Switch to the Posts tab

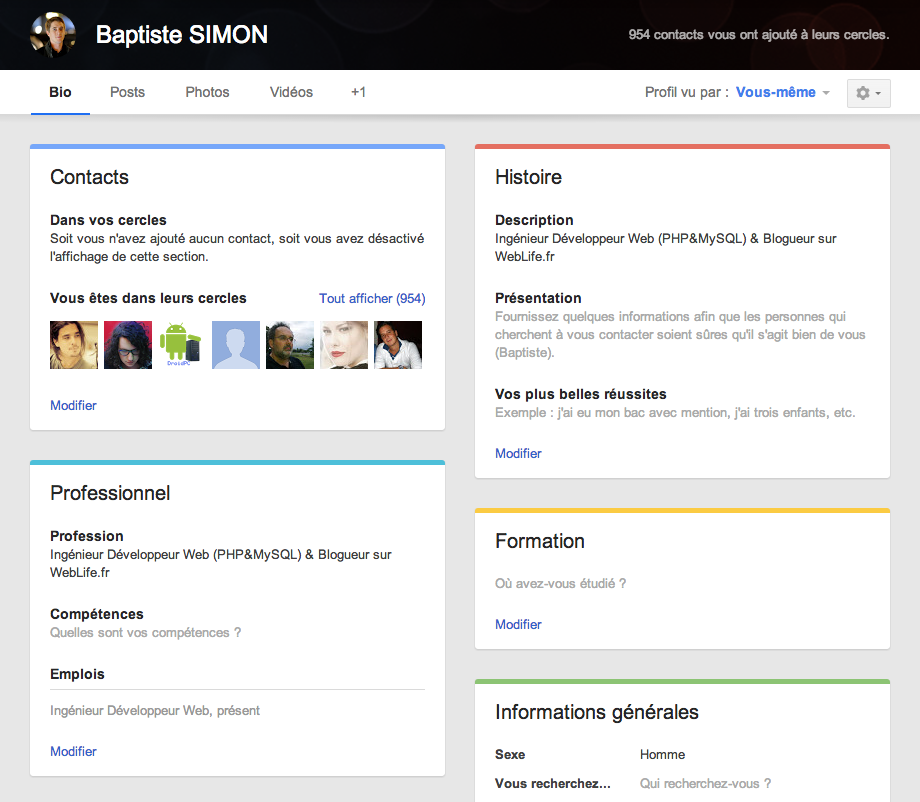point(127,92)
